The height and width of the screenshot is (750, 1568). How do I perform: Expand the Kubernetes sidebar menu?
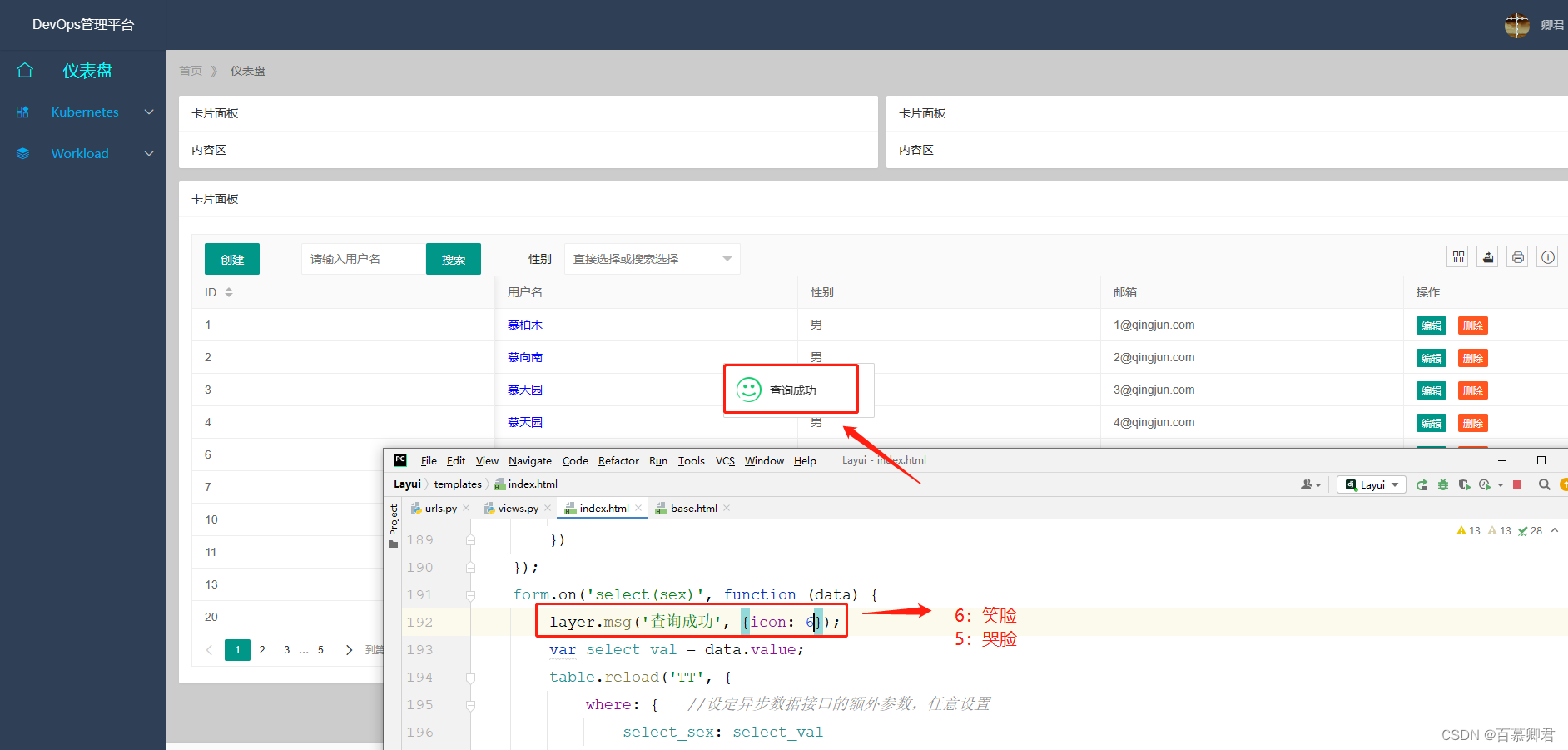tap(149, 112)
